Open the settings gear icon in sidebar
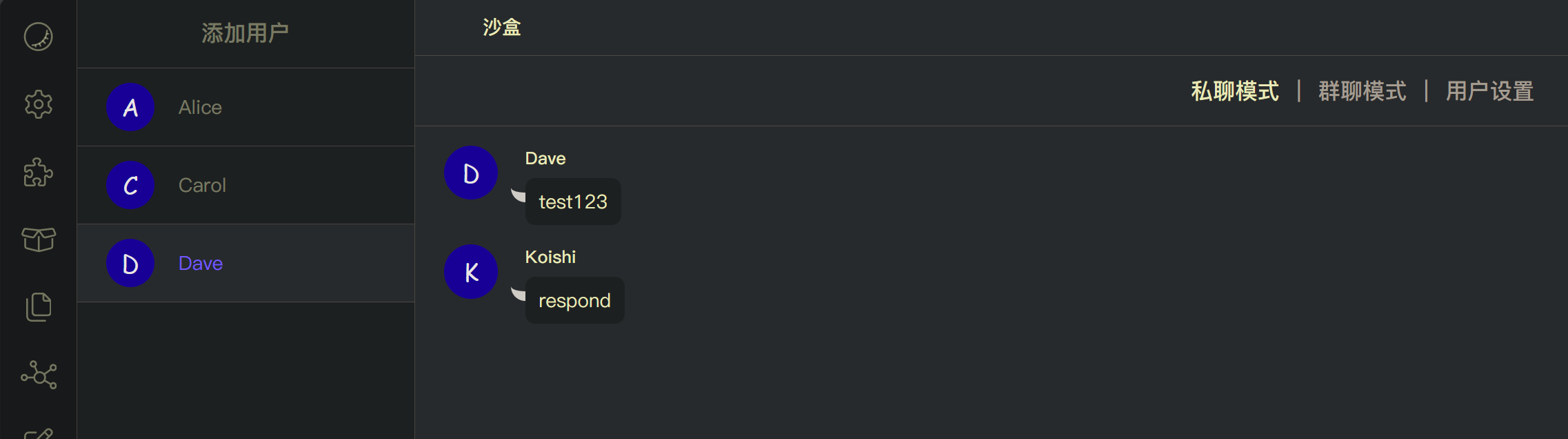The width and height of the screenshot is (1568, 439). (x=39, y=104)
